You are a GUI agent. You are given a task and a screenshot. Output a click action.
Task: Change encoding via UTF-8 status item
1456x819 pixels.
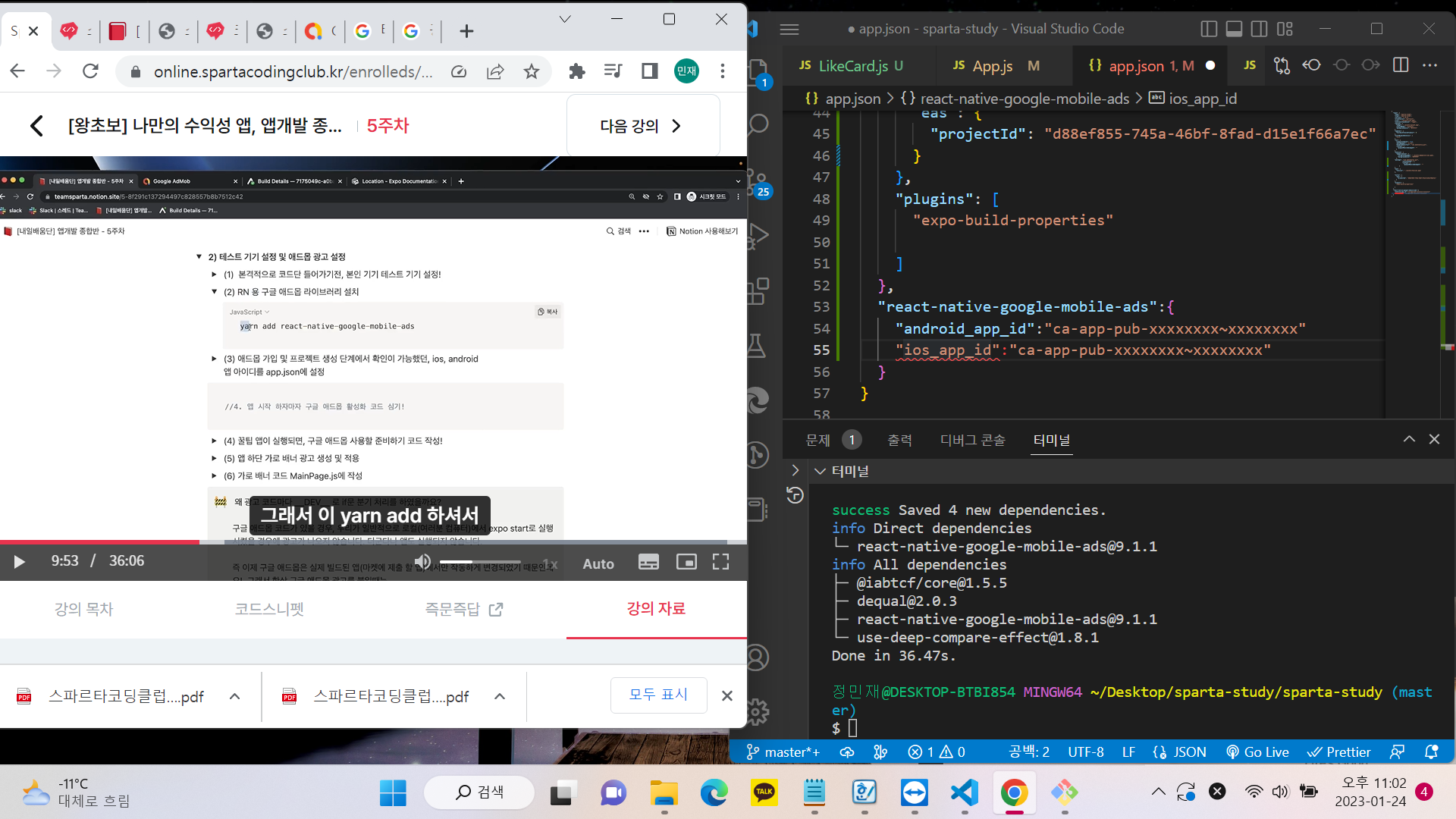click(x=1086, y=752)
